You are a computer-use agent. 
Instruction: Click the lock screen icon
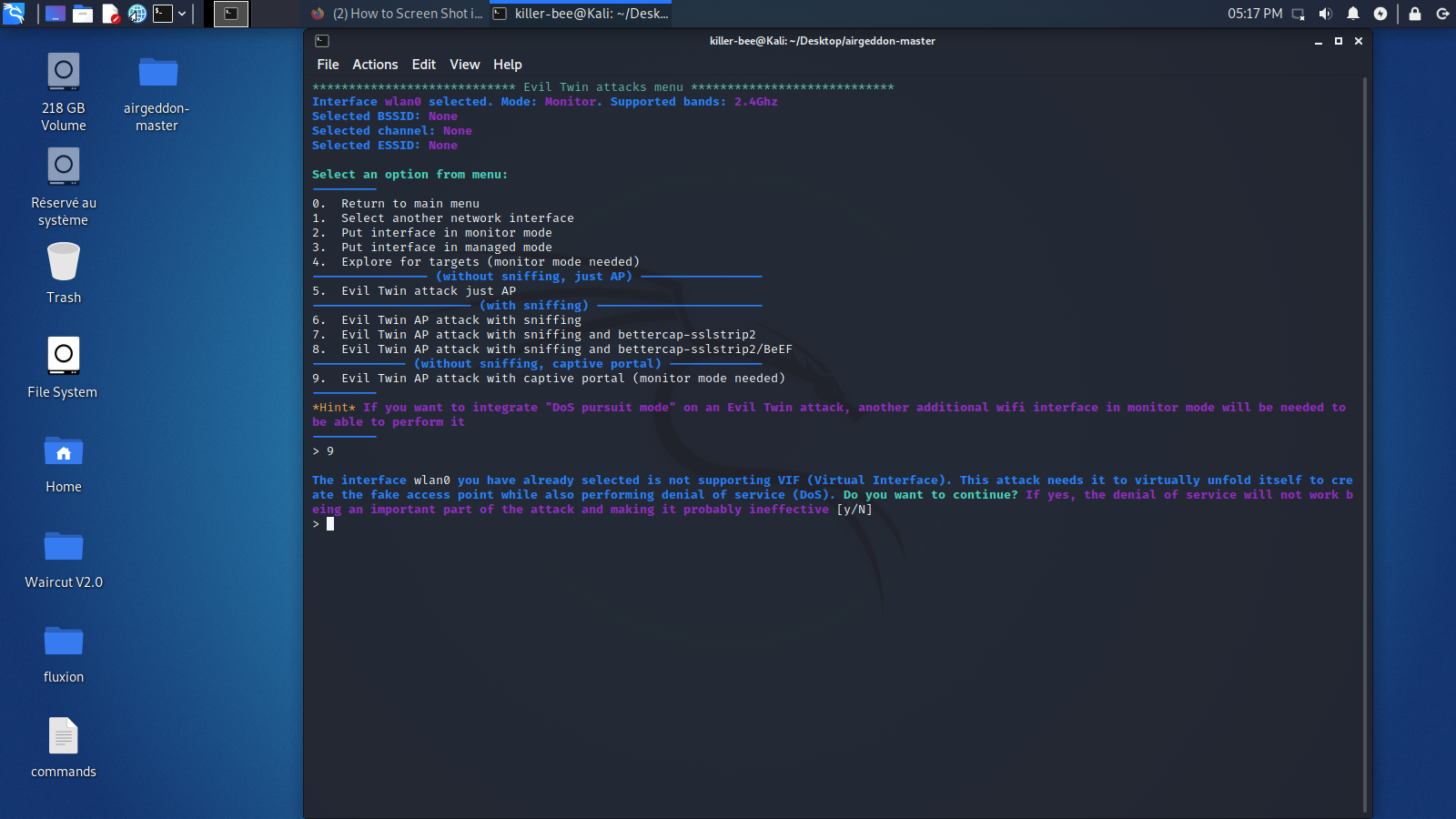point(1415,14)
